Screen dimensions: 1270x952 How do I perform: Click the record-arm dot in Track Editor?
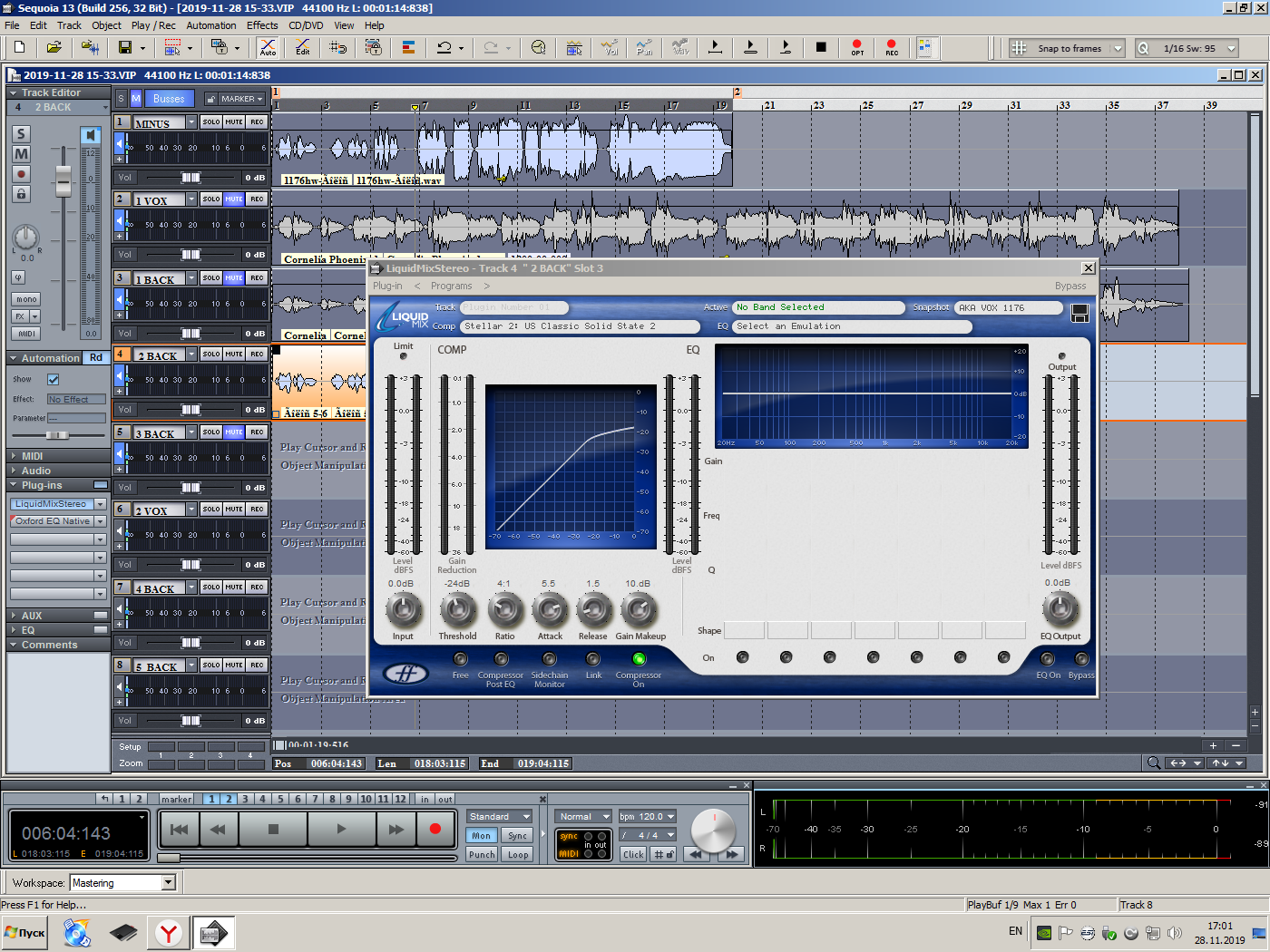pyautogui.click(x=21, y=174)
